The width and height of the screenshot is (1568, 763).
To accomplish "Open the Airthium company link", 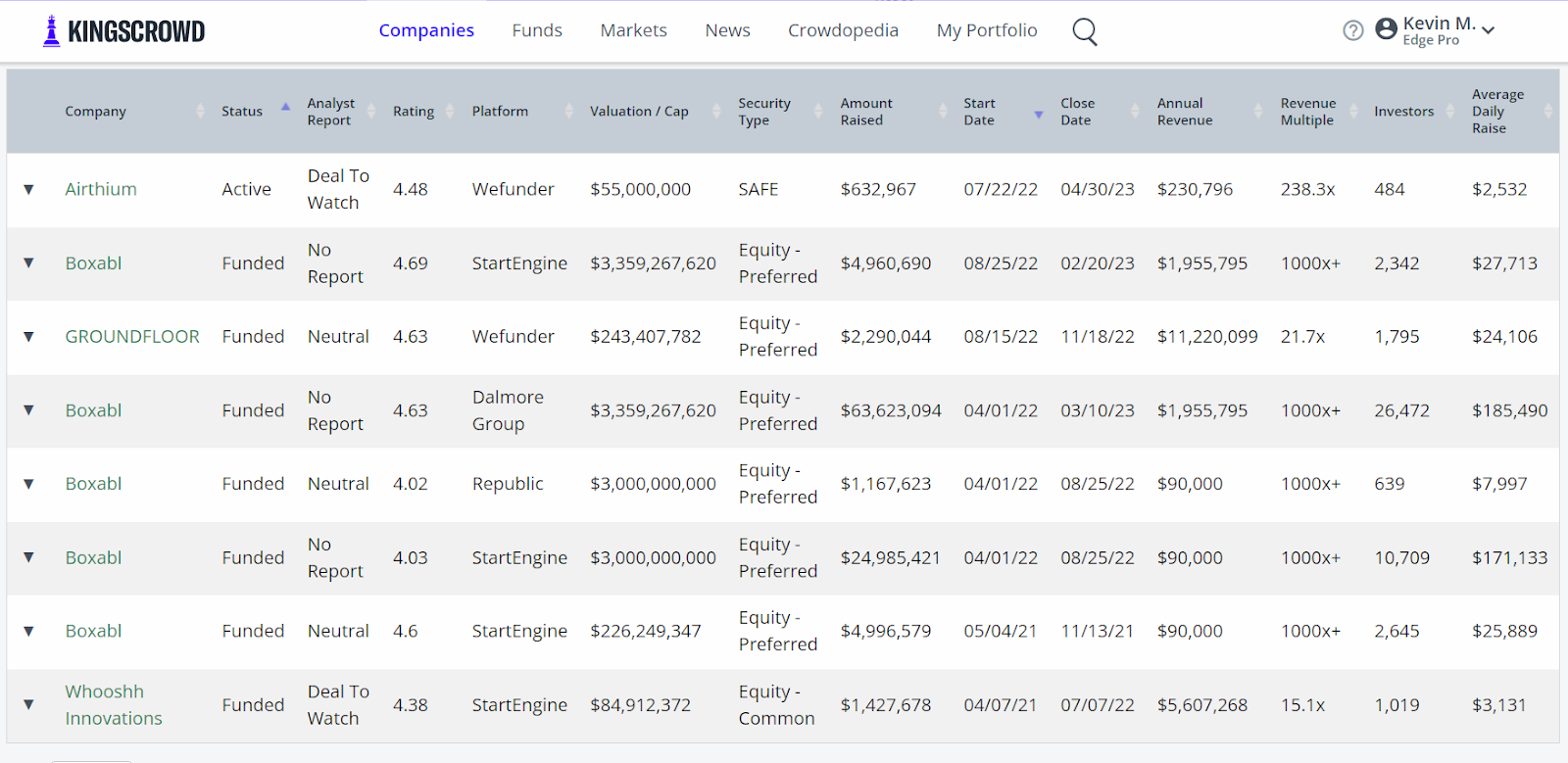I will coord(101,189).
